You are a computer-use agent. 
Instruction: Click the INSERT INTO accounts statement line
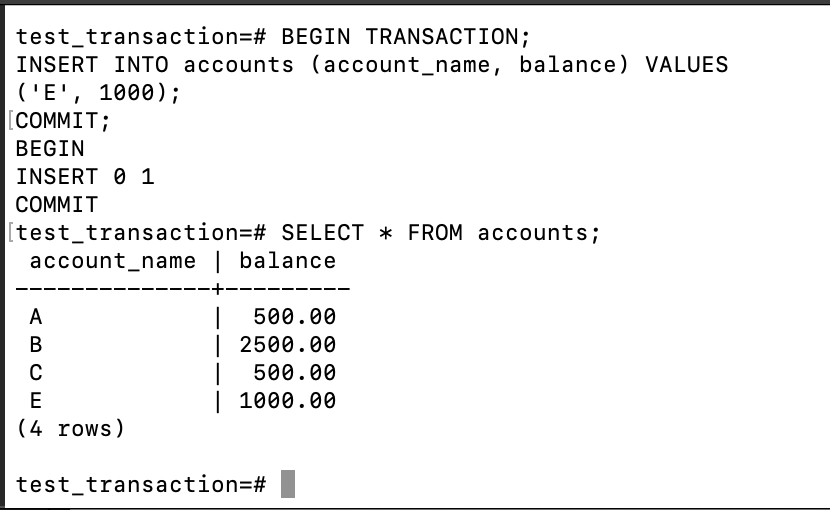372,65
